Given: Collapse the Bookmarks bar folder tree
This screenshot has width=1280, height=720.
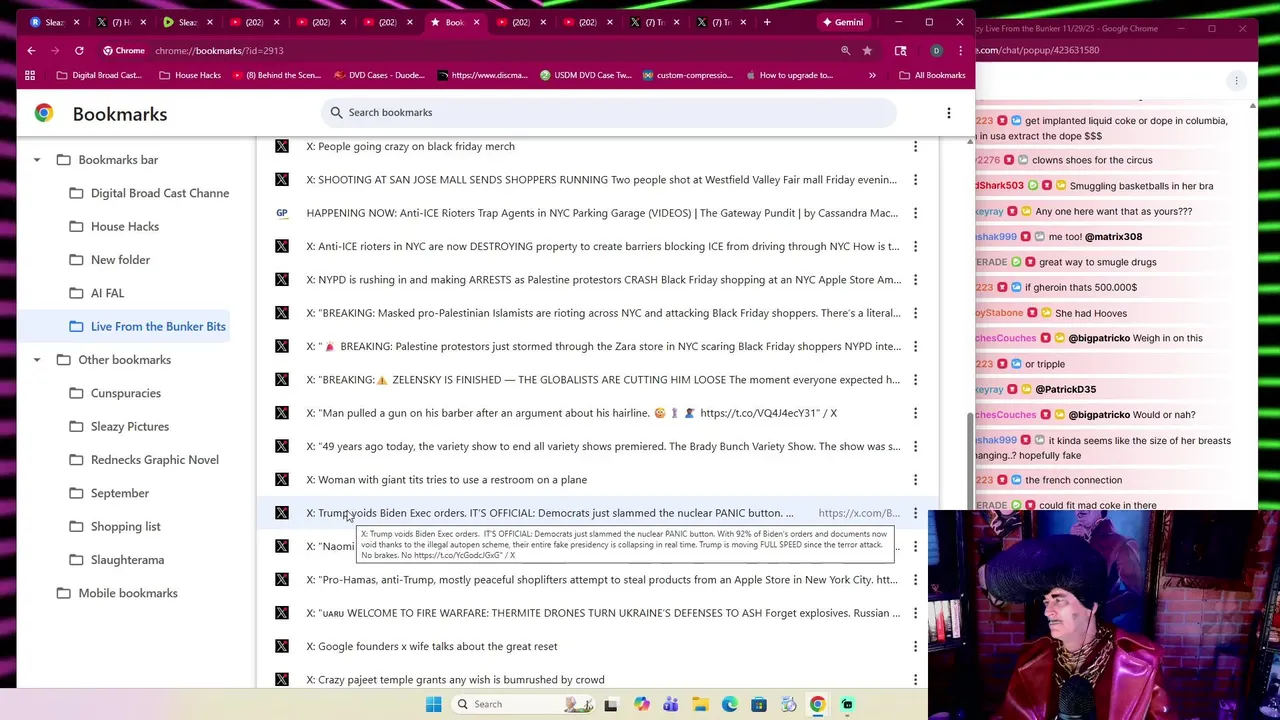Looking at the screenshot, I should coord(37,160).
